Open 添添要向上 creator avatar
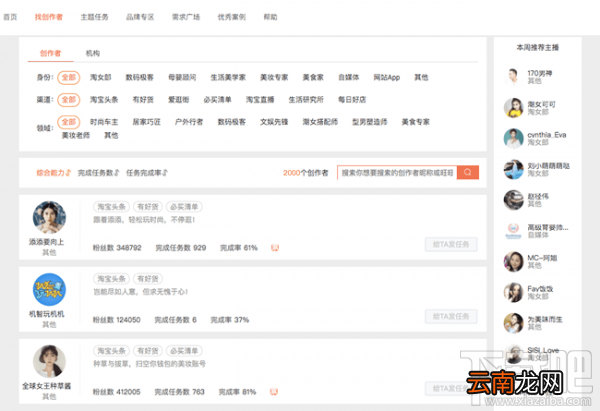This screenshot has width=600, height=411. [x=49, y=217]
